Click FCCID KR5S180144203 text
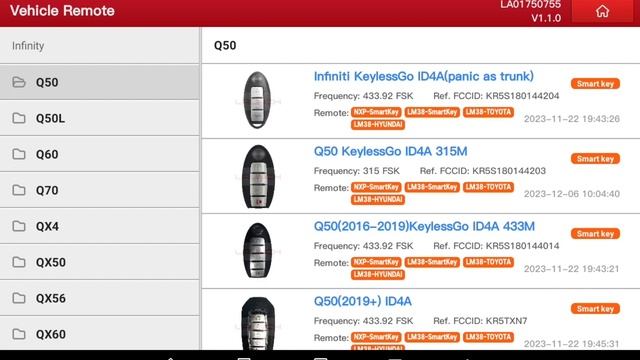The width and height of the screenshot is (640, 360). tap(482, 171)
